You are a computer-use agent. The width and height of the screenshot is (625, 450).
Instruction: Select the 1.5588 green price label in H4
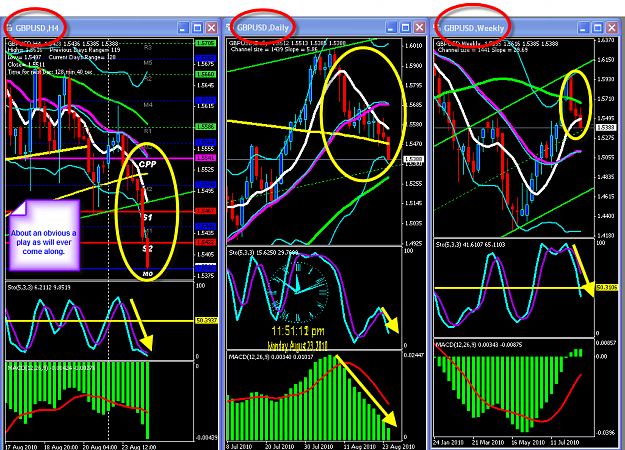pos(205,127)
